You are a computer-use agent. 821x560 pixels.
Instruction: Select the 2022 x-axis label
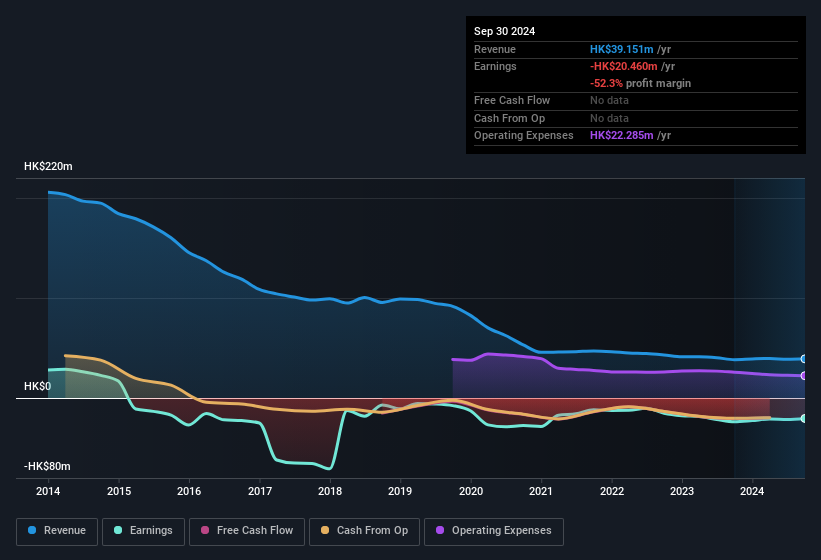(612, 491)
